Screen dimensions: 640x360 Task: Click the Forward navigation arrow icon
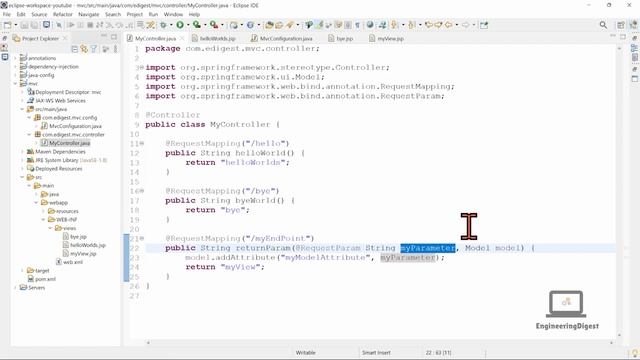(466, 25)
